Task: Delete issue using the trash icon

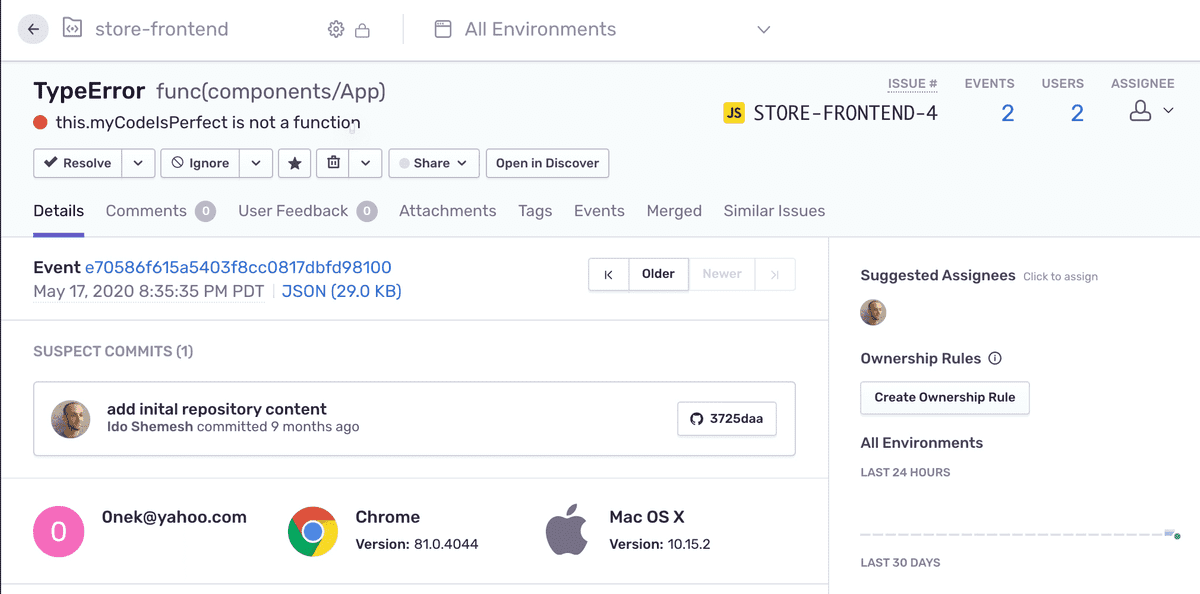Action: (334, 163)
